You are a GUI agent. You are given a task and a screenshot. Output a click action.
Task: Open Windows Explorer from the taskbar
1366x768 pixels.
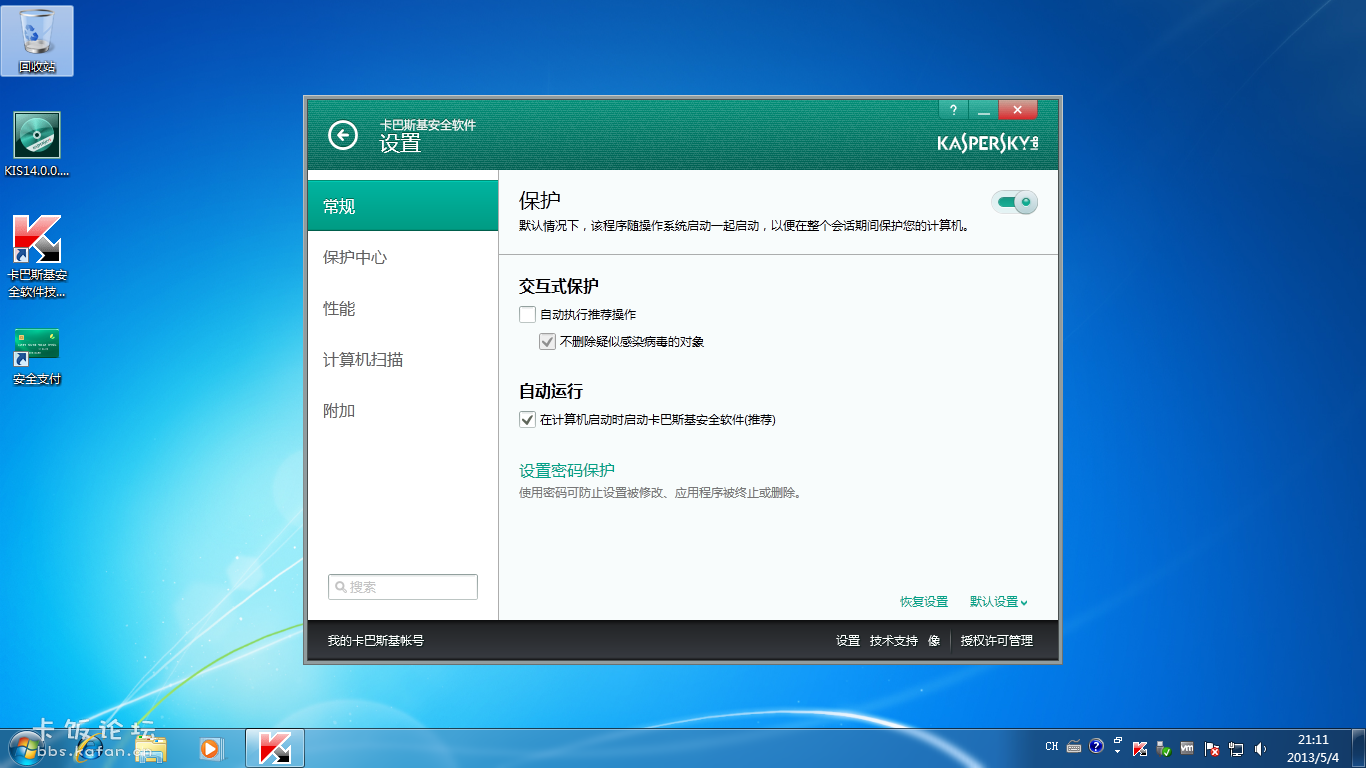coord(151,748)
